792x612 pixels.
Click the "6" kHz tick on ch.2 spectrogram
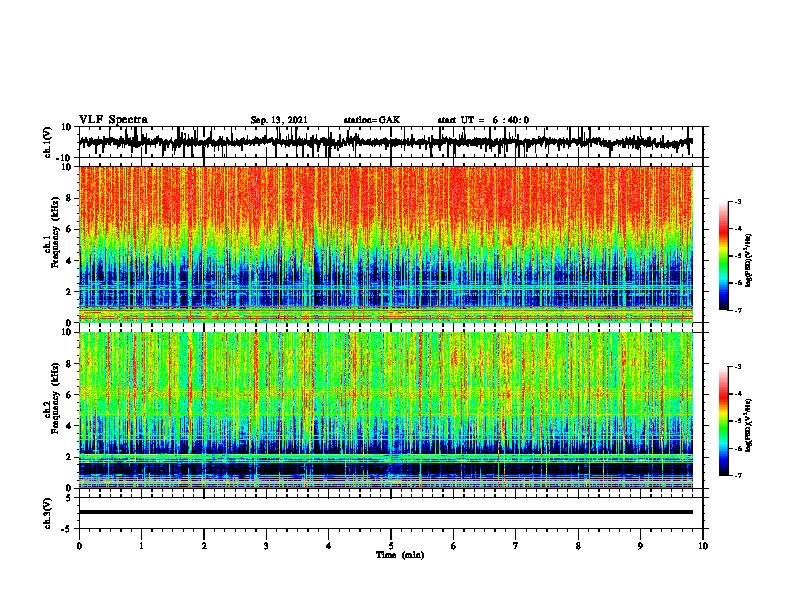pos(69,395)
